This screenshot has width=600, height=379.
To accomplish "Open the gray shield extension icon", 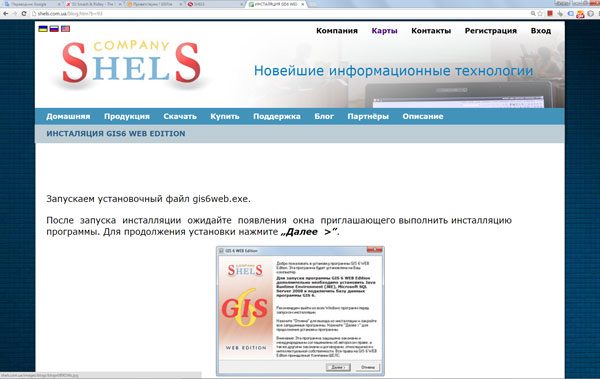I will (x=590, y=13).
